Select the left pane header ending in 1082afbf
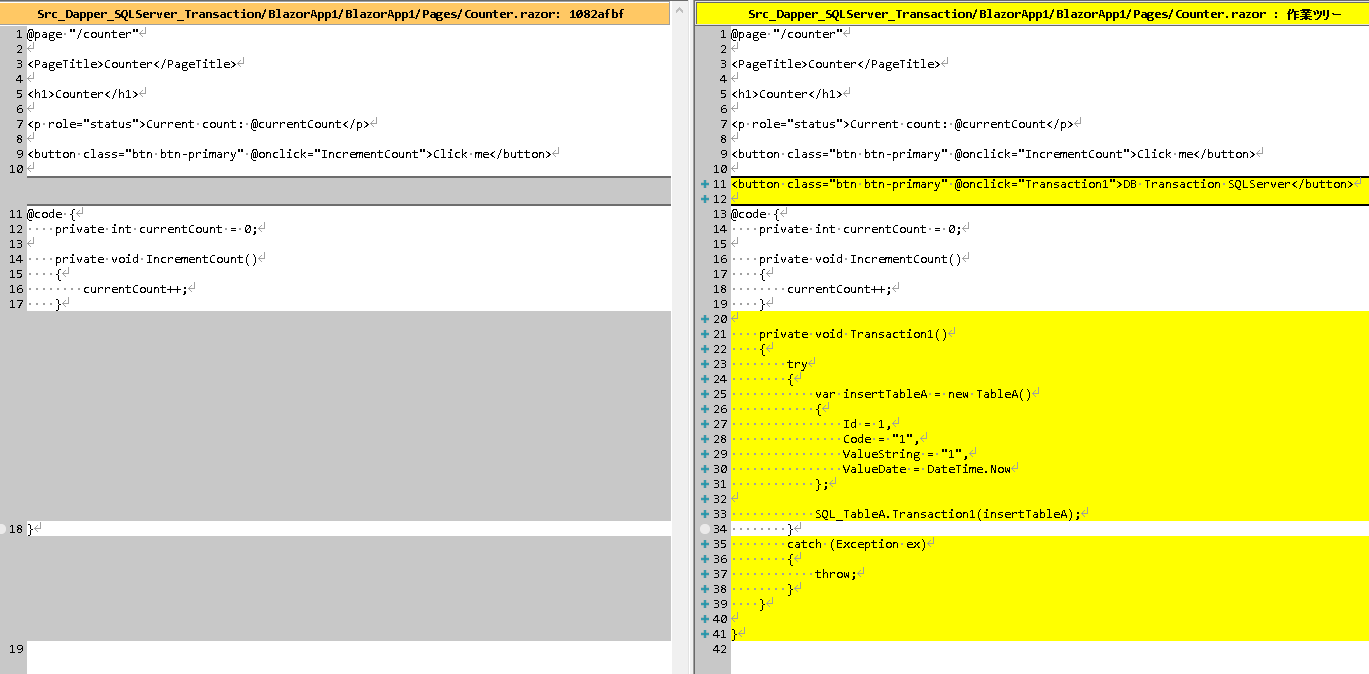Image resolution: width=1369 pixels, height=674 pixels. click(x=337, y=14)
